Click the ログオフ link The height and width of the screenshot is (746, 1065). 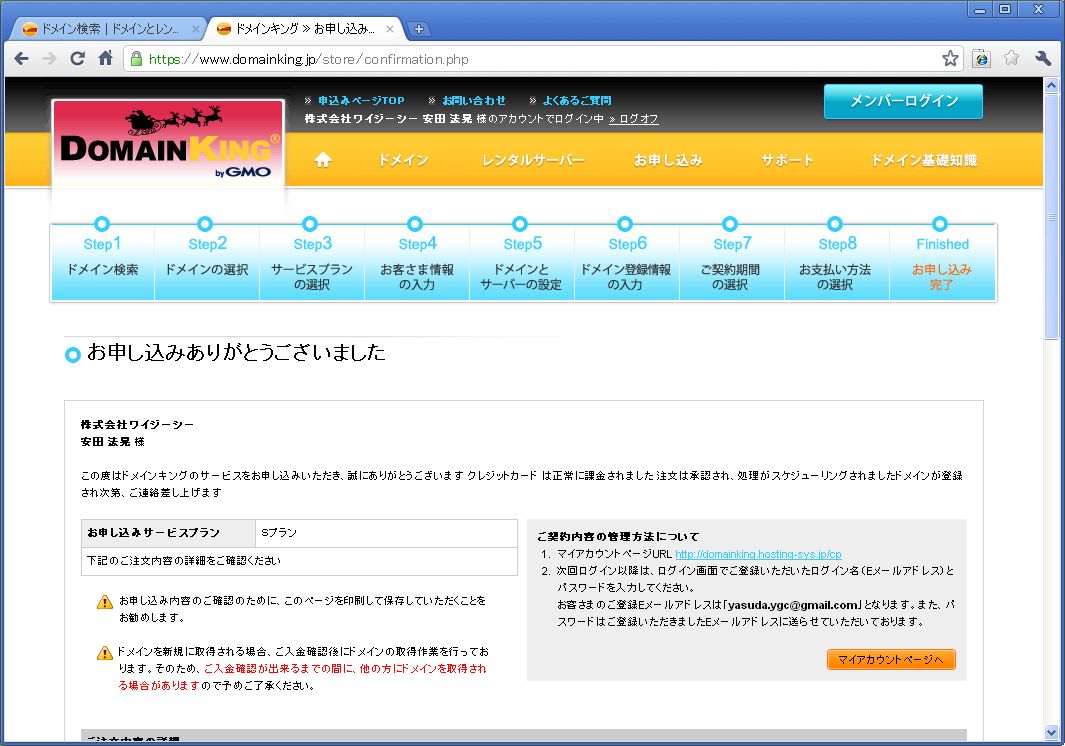[x=634, y=119]
